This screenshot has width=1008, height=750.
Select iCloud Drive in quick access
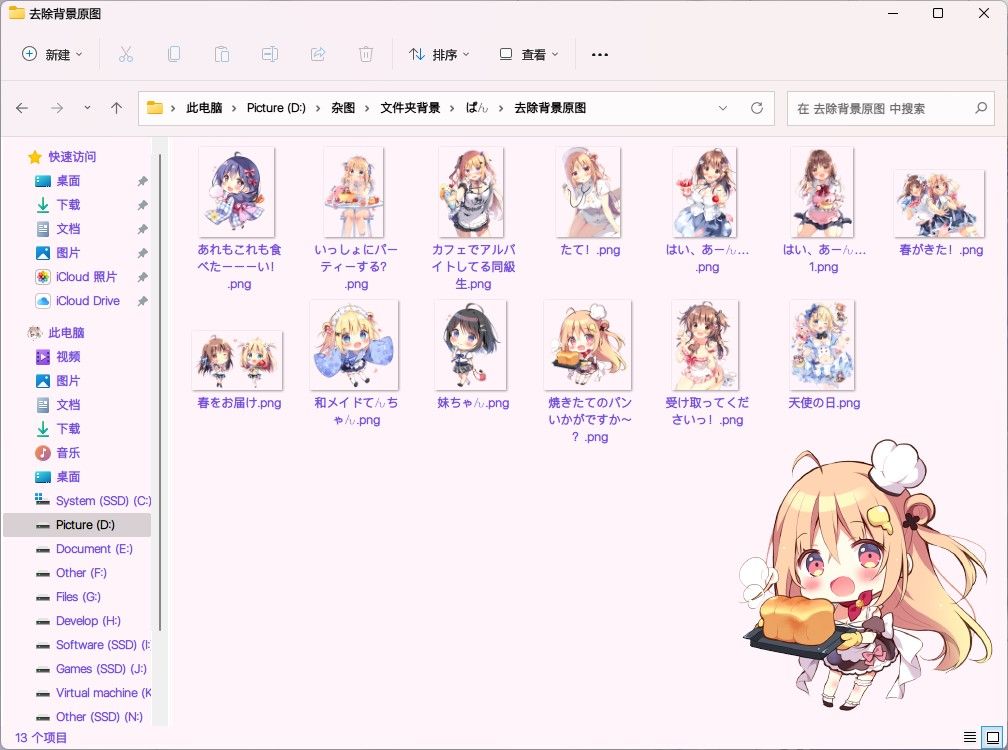click(87, 301)
